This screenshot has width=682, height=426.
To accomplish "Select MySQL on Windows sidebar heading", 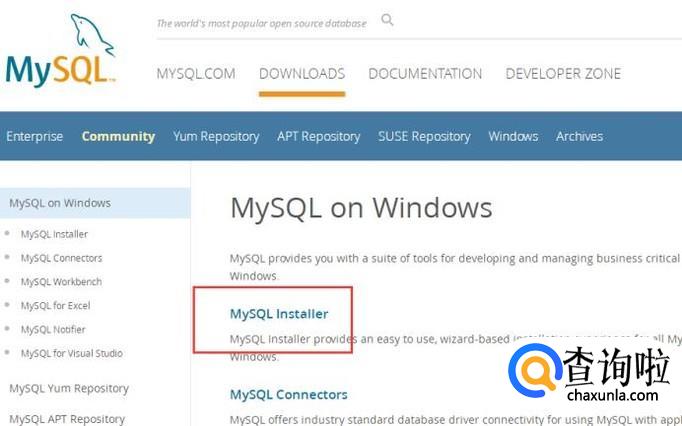I will click(x=95, y=203).
